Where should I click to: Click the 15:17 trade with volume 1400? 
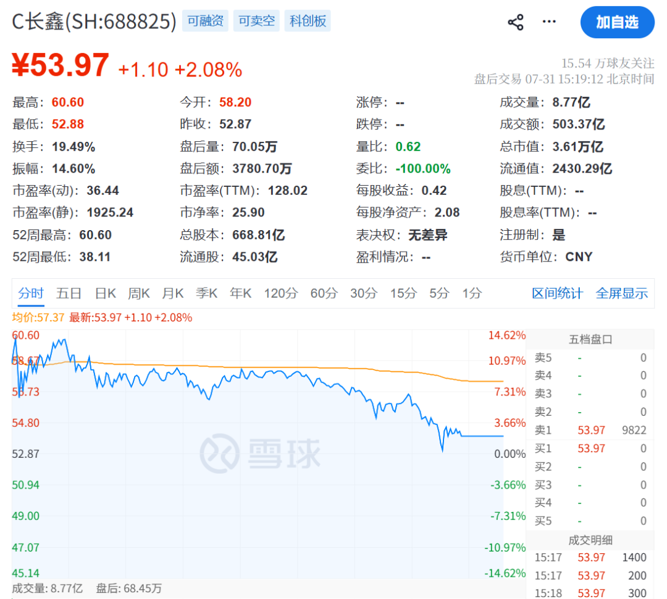[x=590, y=557]
